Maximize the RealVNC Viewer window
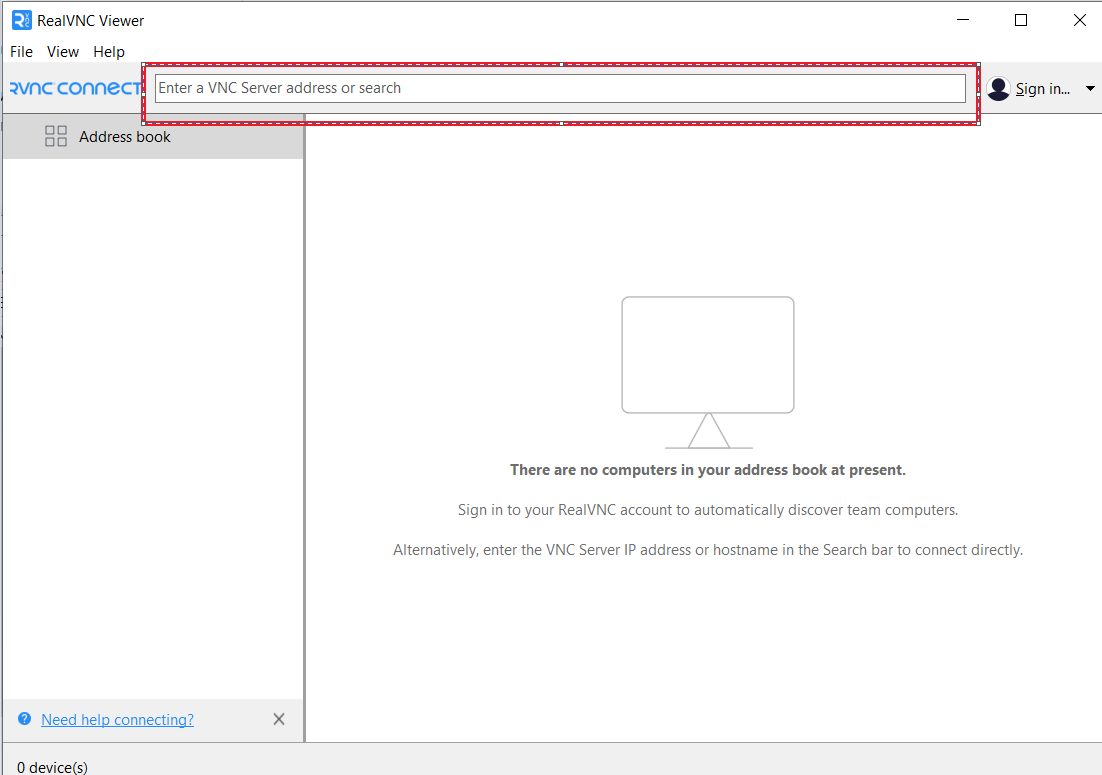 (1021, 20)
